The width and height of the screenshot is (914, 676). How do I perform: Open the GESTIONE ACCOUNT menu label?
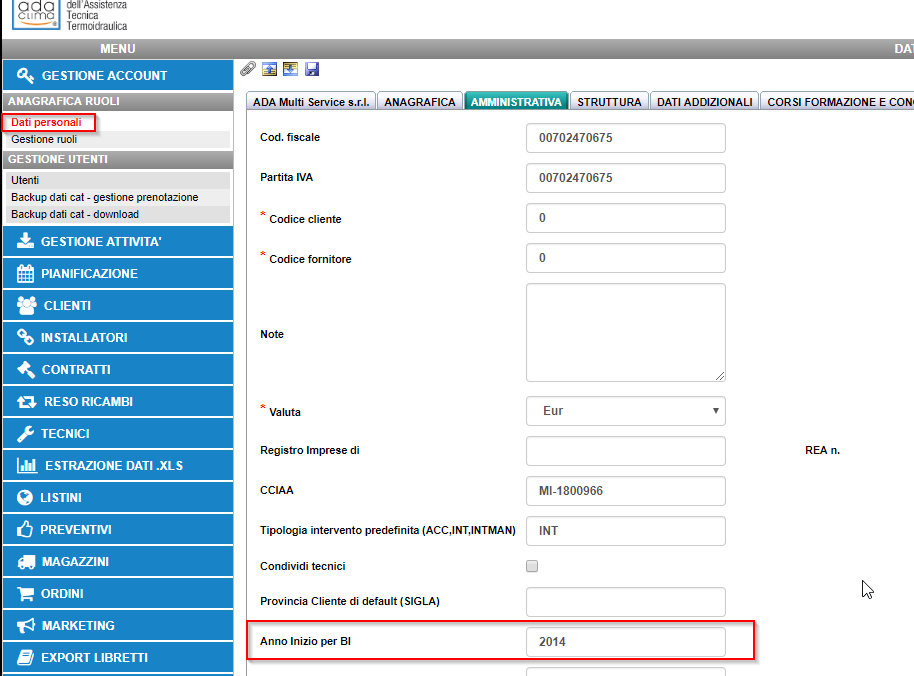[104, 75]
